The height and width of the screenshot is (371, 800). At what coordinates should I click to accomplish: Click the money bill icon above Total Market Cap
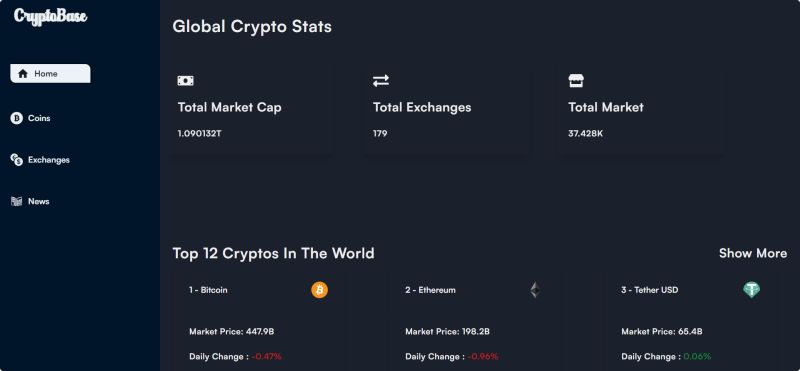[x=185, y=81]
